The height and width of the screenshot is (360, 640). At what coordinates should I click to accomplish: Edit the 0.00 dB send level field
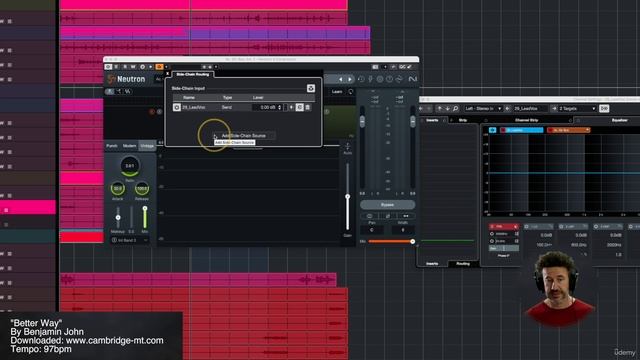tap(265, 107)
